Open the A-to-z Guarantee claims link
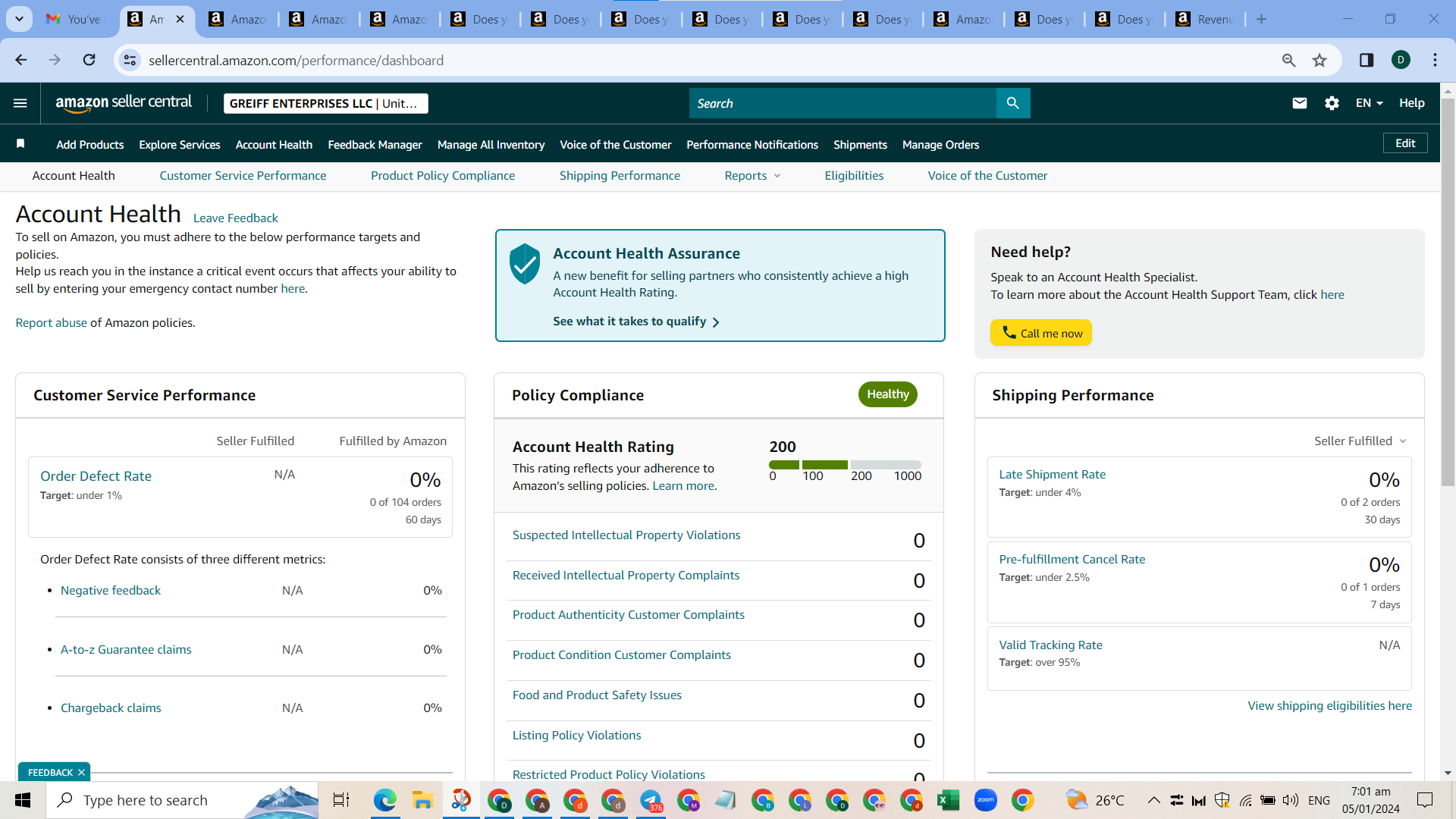1456x819 pixels. tap(126, 650)
